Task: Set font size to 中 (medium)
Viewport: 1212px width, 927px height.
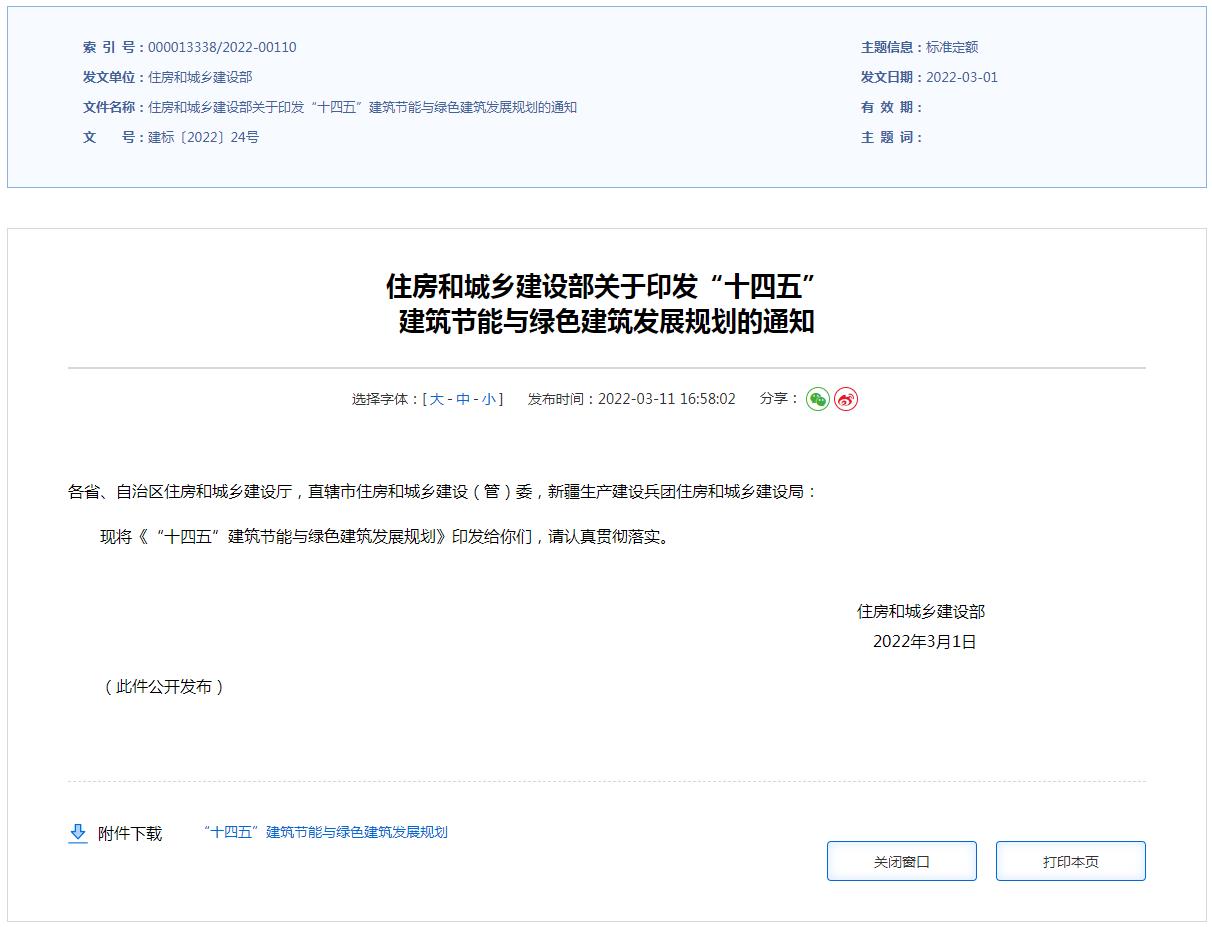Action: click(x=463, y=399)
